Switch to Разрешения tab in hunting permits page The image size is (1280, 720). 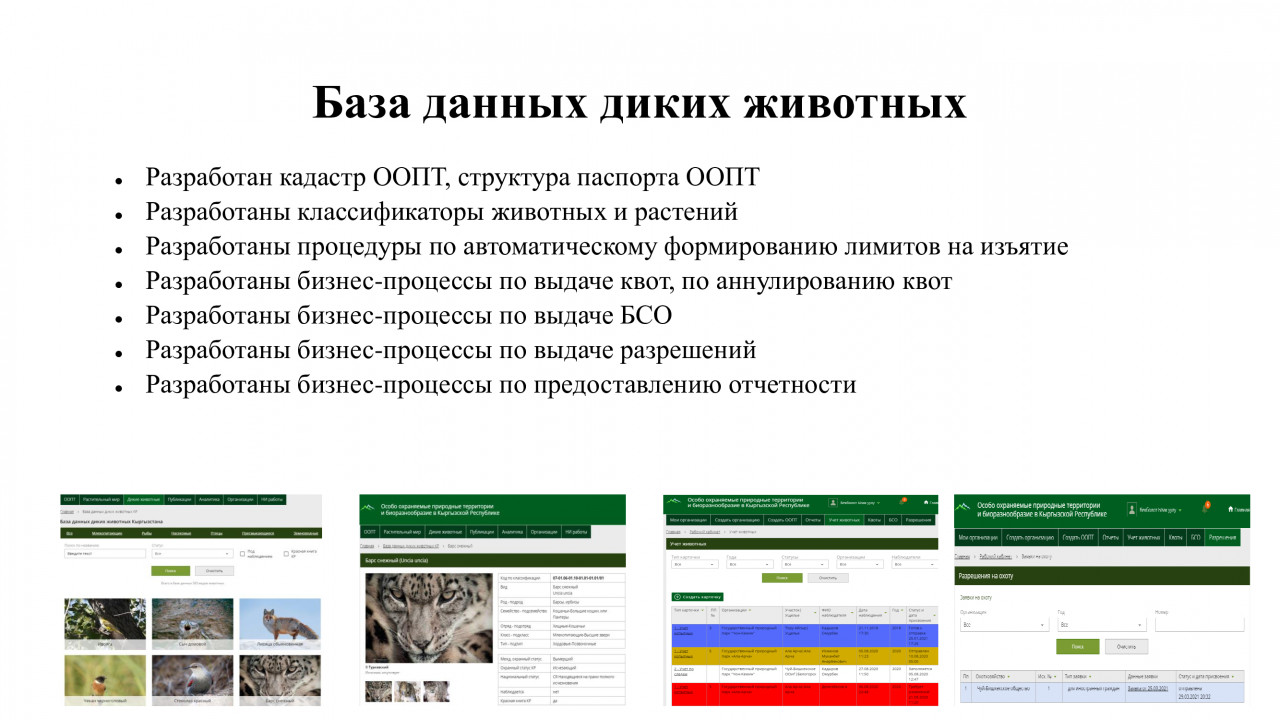[x=1221, y=538]
